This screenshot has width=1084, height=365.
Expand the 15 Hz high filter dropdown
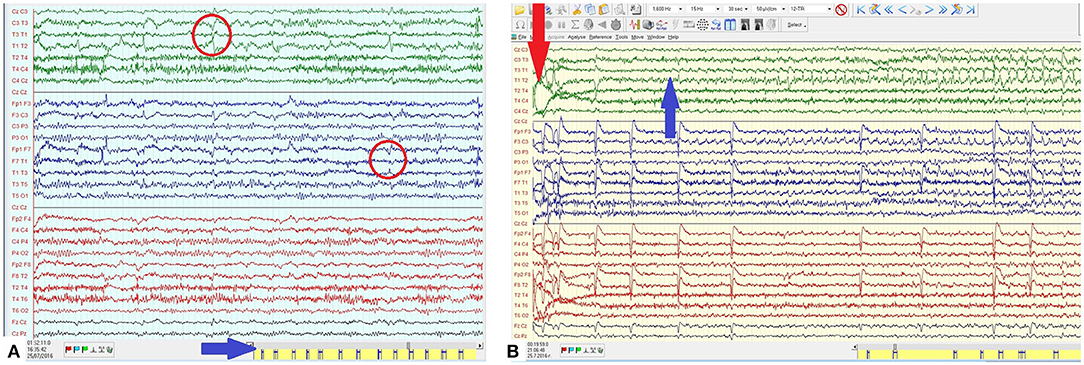coord(703,9)
